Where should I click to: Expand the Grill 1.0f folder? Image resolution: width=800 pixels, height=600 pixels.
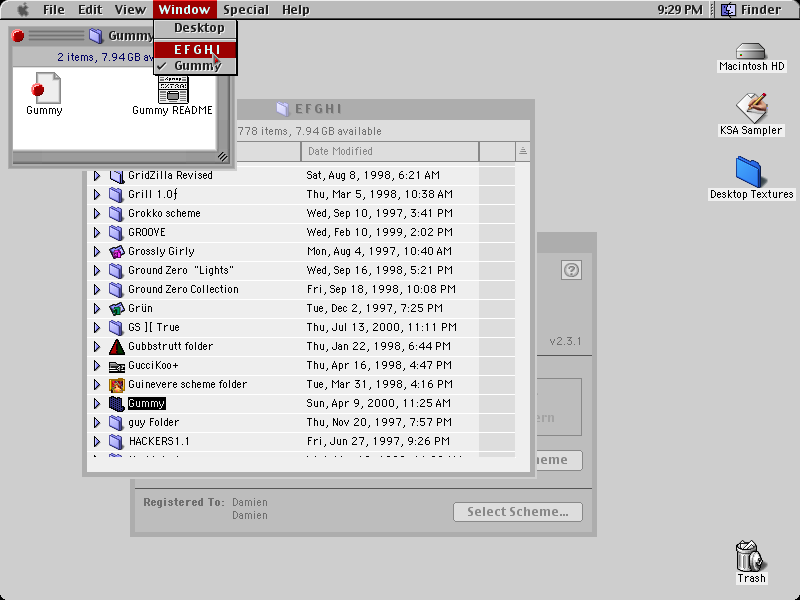(x=97, y=194)
